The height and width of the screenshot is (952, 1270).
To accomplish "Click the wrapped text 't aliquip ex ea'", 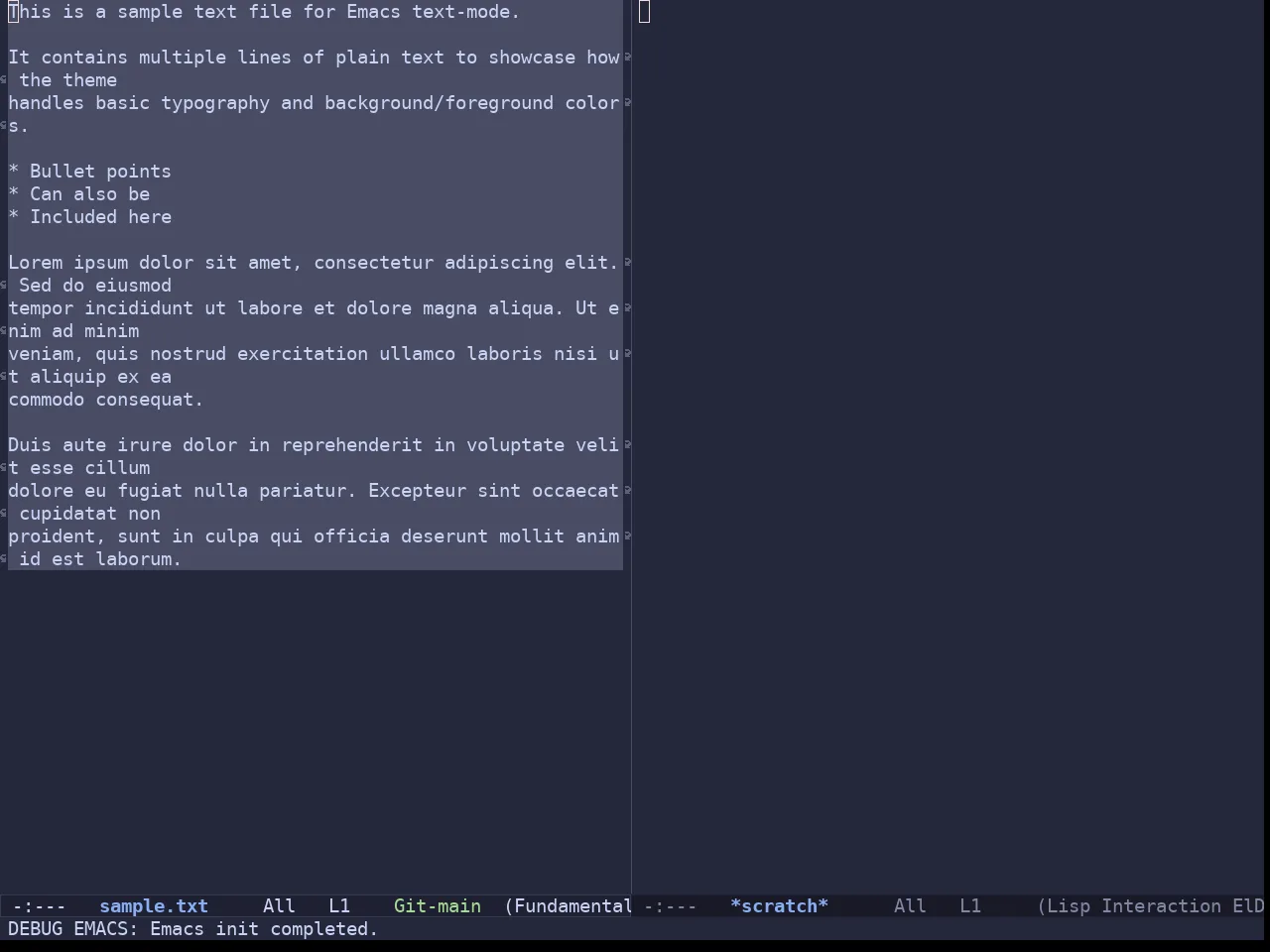I will (x=89, y=377).
